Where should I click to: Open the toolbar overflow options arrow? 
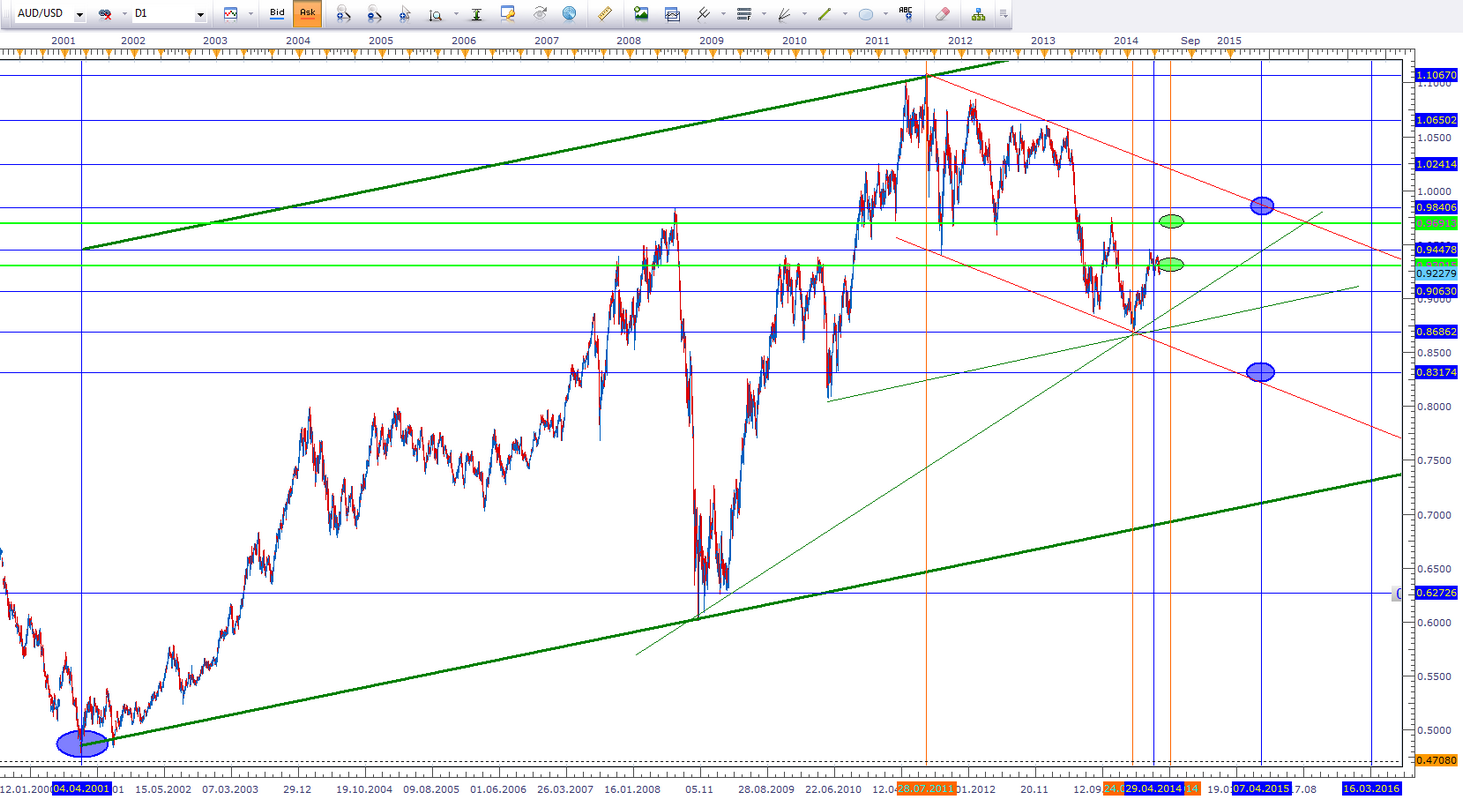pos(1002,15)
